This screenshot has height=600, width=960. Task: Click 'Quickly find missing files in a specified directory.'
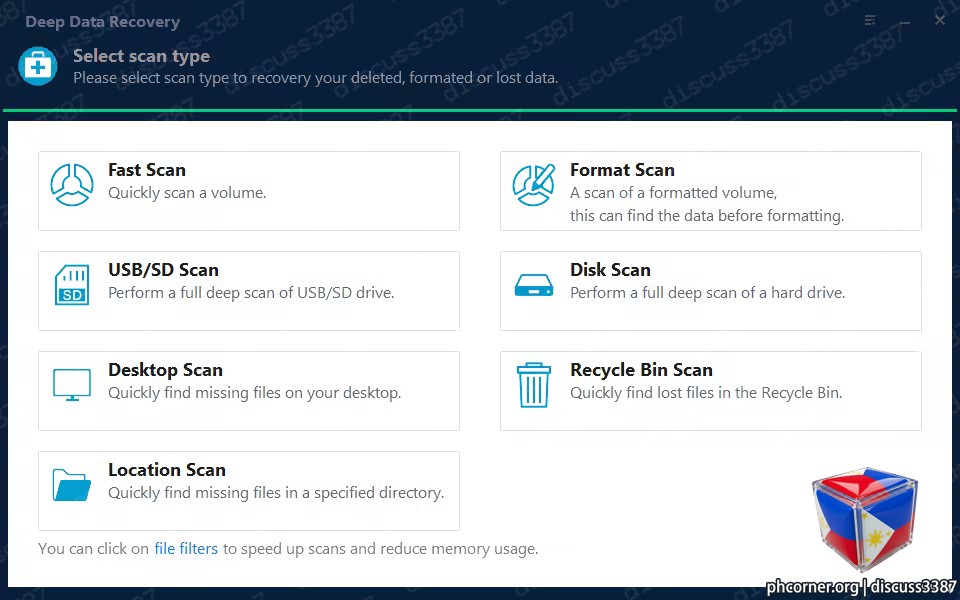[x=276, y=493]
